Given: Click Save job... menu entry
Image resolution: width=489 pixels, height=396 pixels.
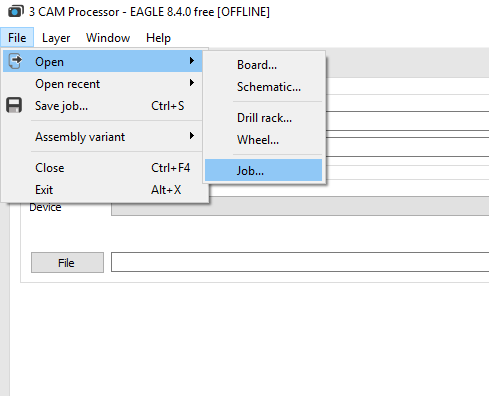Looking at the screenshot, I should [x=103, y=106].
